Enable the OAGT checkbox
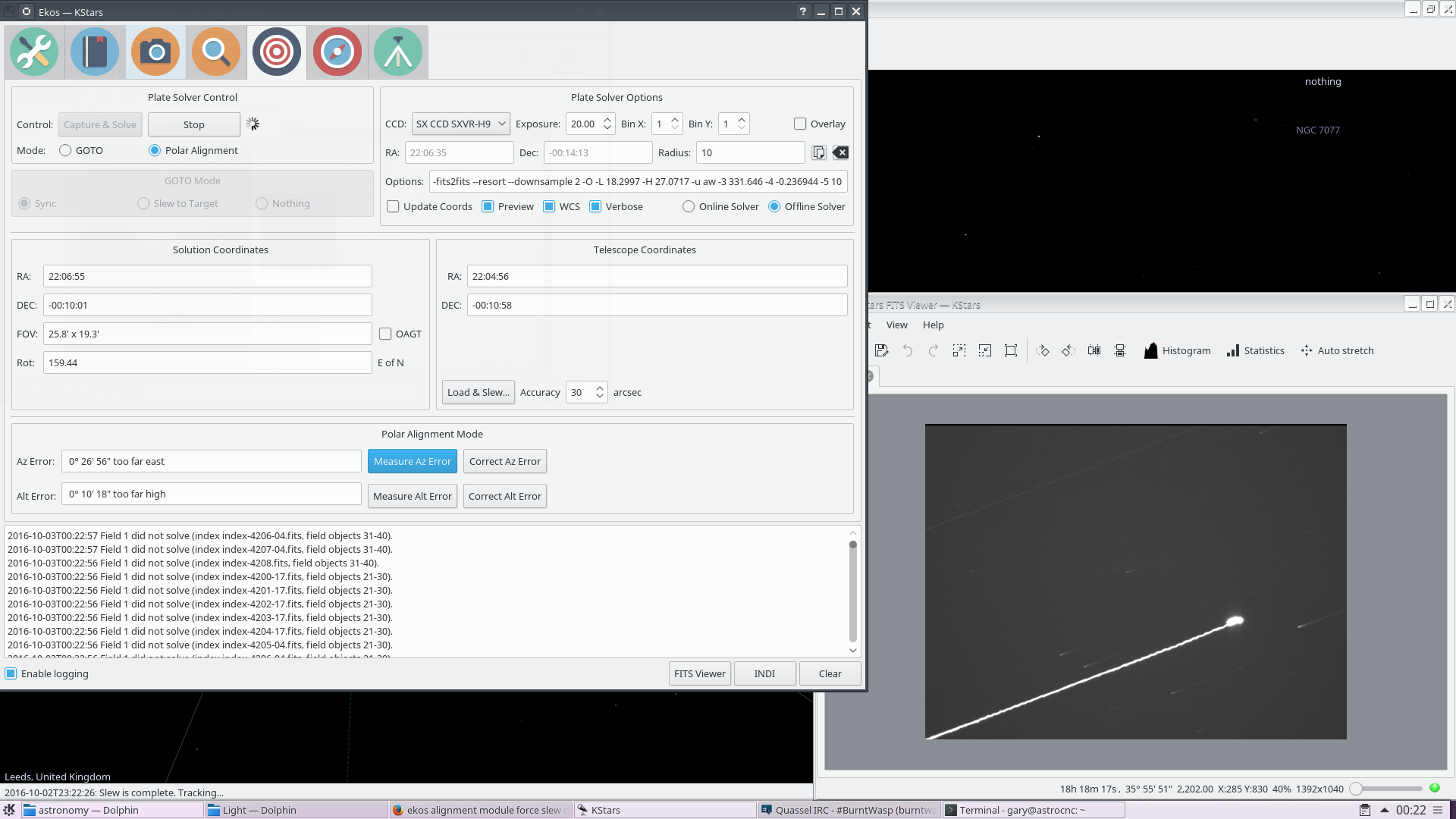The height and width of the screenshot is (819, 1456). pos(385,334)
